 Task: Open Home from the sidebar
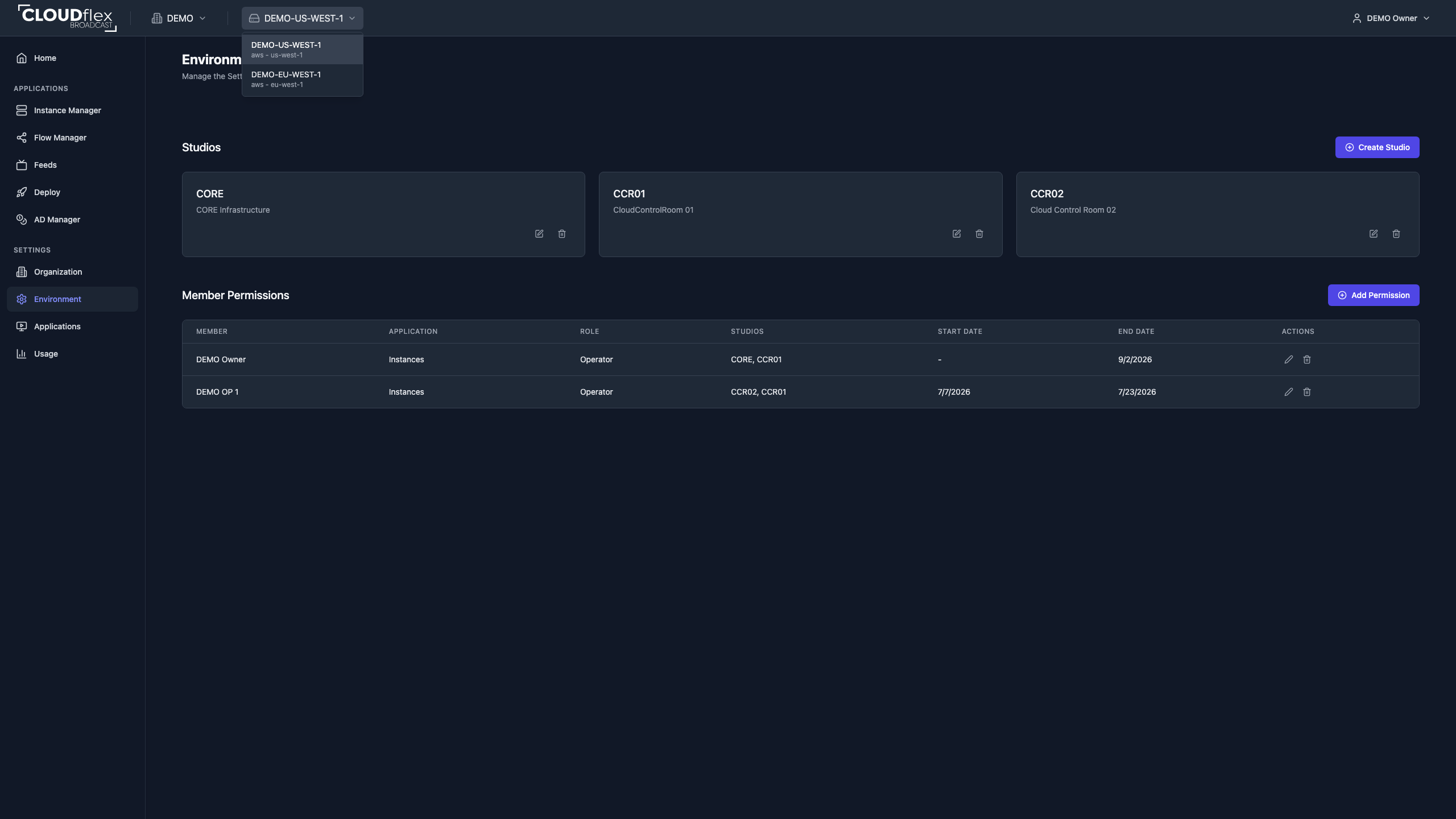pos(72,58)
